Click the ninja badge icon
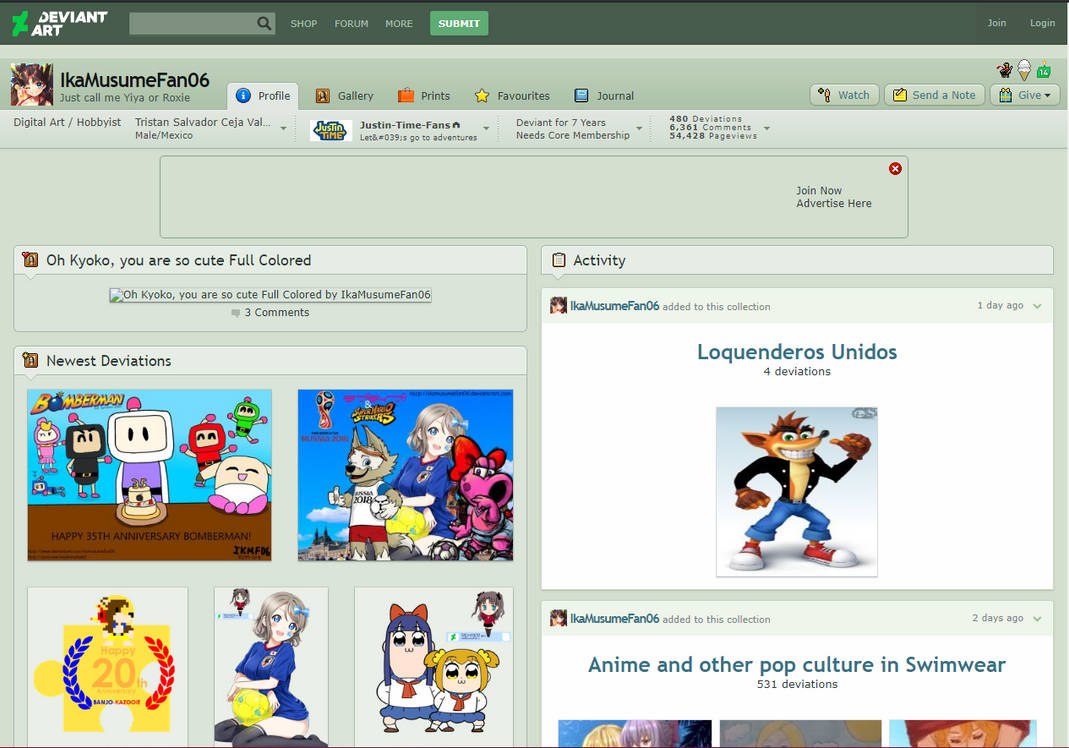The image size is (1069, 748). coord(1004,70)
